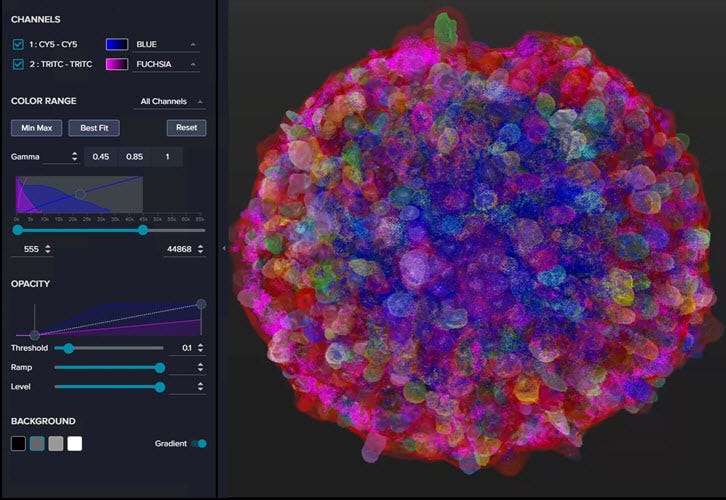Click the Ramp slider handle
Screen dimensions: 726x500
(x=159, y=367)
